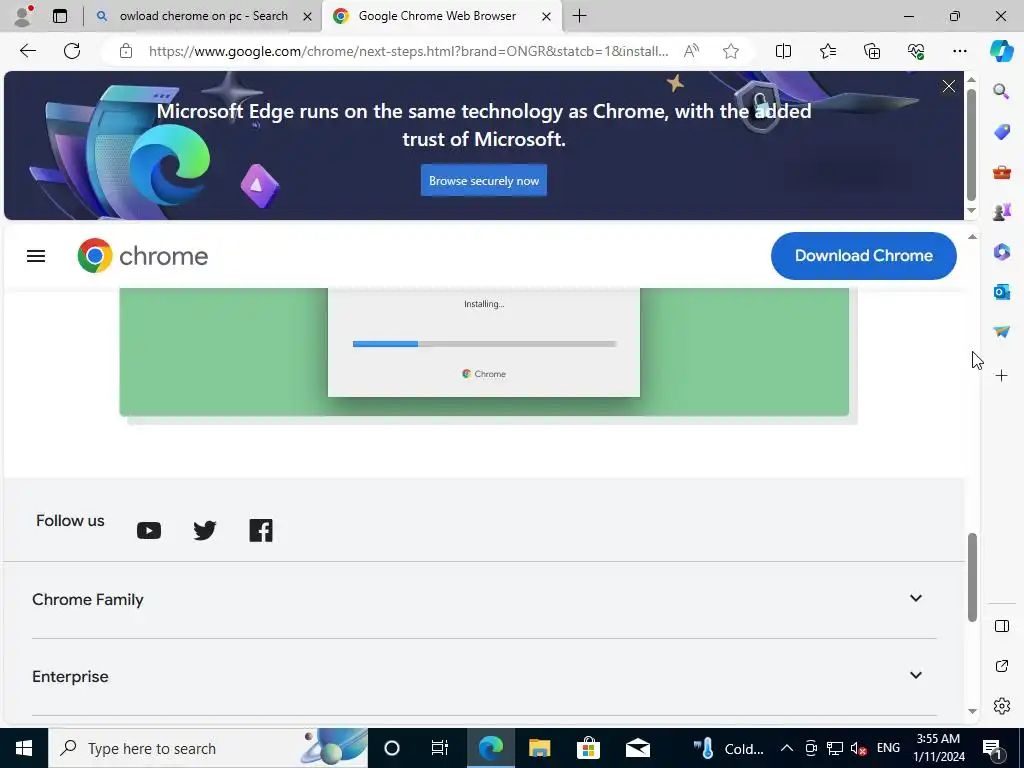Image resolution: width=1024 pixels, height=768 pixels.
Task: Refresh the current page
Action: pyautogui.click(x=72, y=51)
